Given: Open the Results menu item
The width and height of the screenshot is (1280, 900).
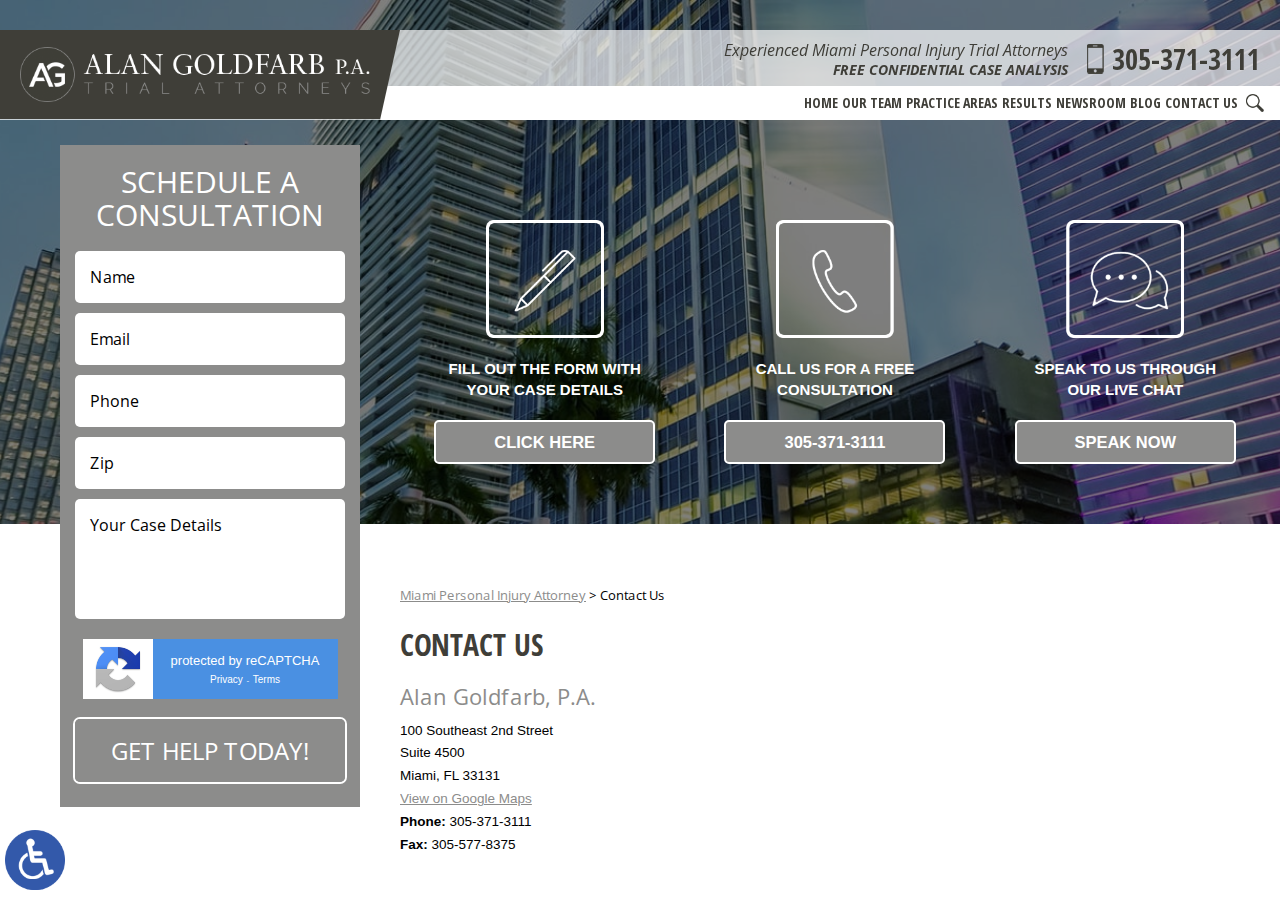Looking at the screenshot, I should (x=1027, y=103).
